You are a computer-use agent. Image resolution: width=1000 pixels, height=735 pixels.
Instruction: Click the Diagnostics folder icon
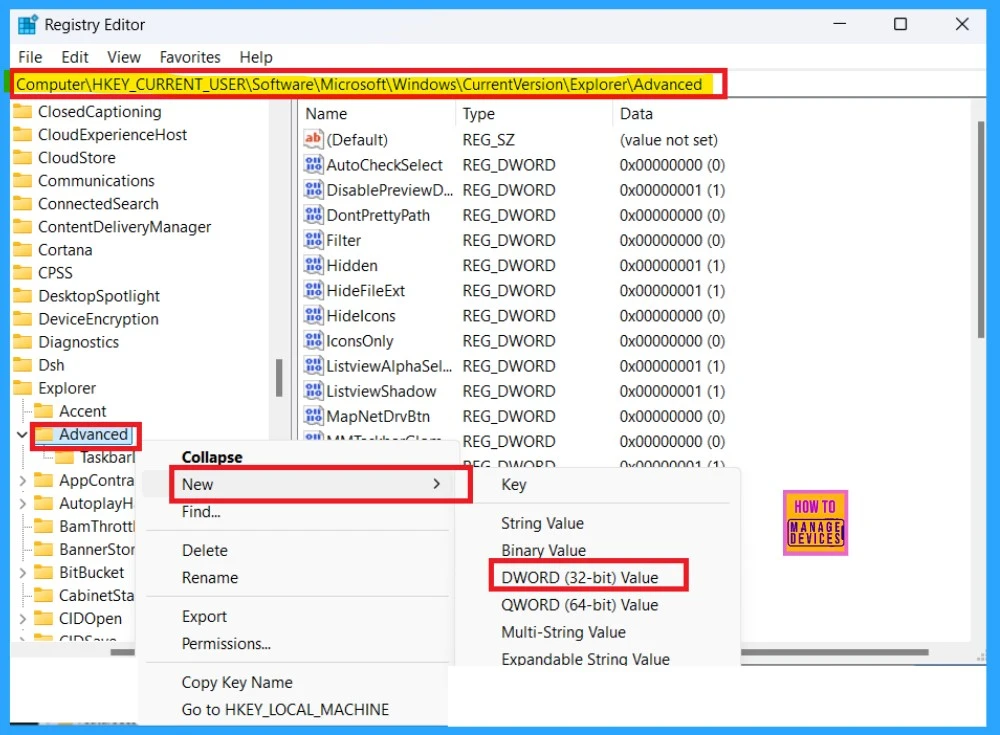pos(22,342)
